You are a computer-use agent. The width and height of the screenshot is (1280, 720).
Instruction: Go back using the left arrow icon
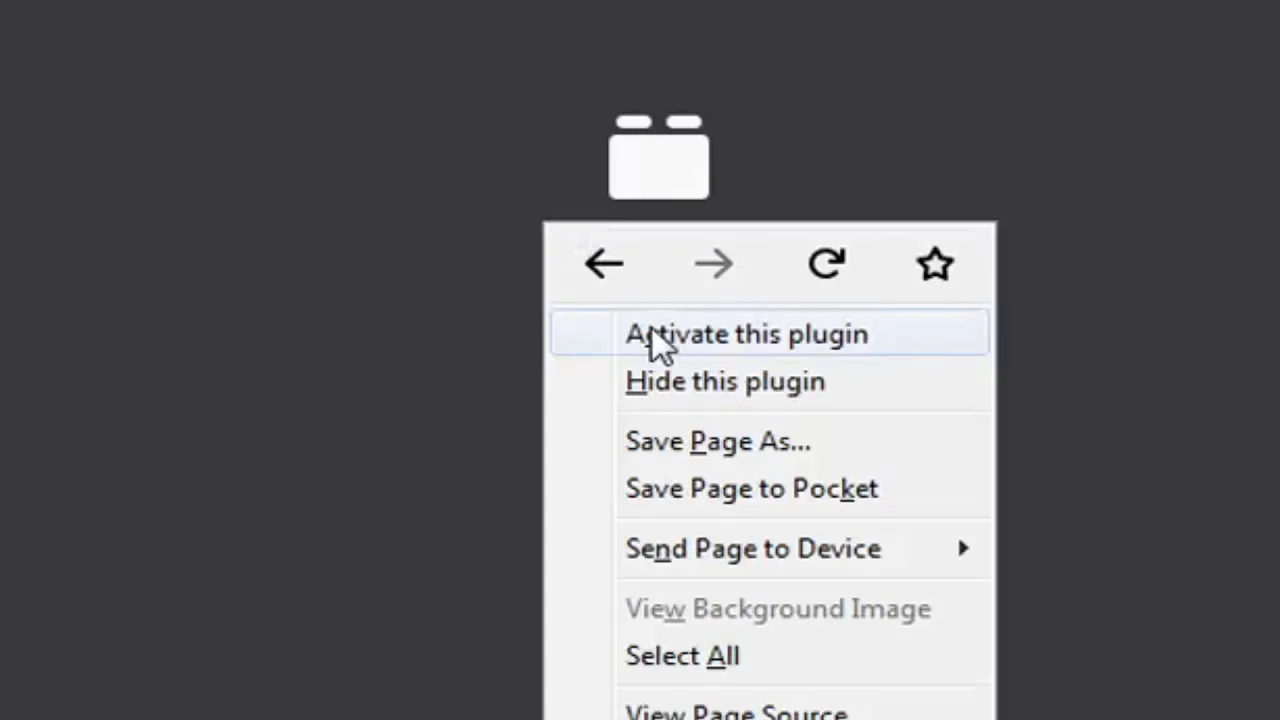click(604, 264)
